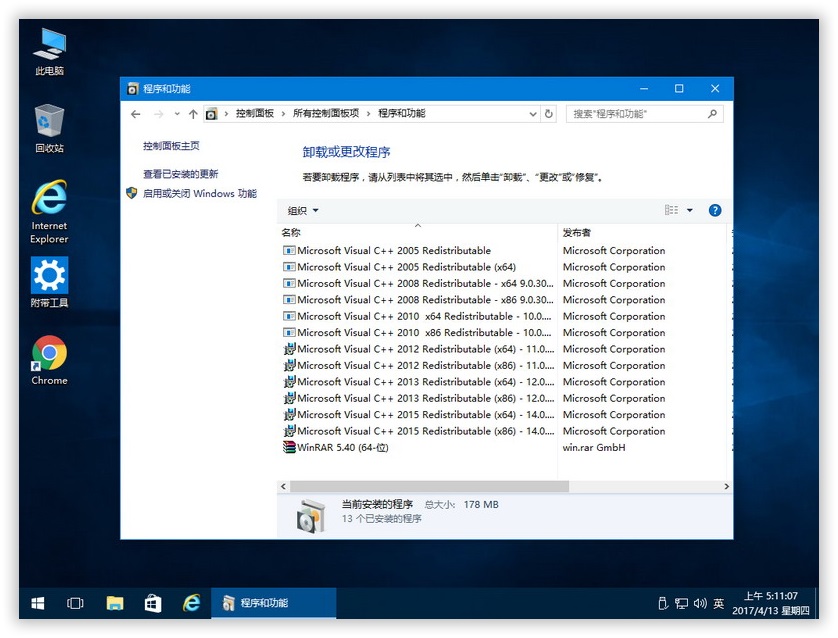This screenshot has height=638, width=838.
Task: Expand the view options dropdown arrow
Action: click(x=689, y=210)
